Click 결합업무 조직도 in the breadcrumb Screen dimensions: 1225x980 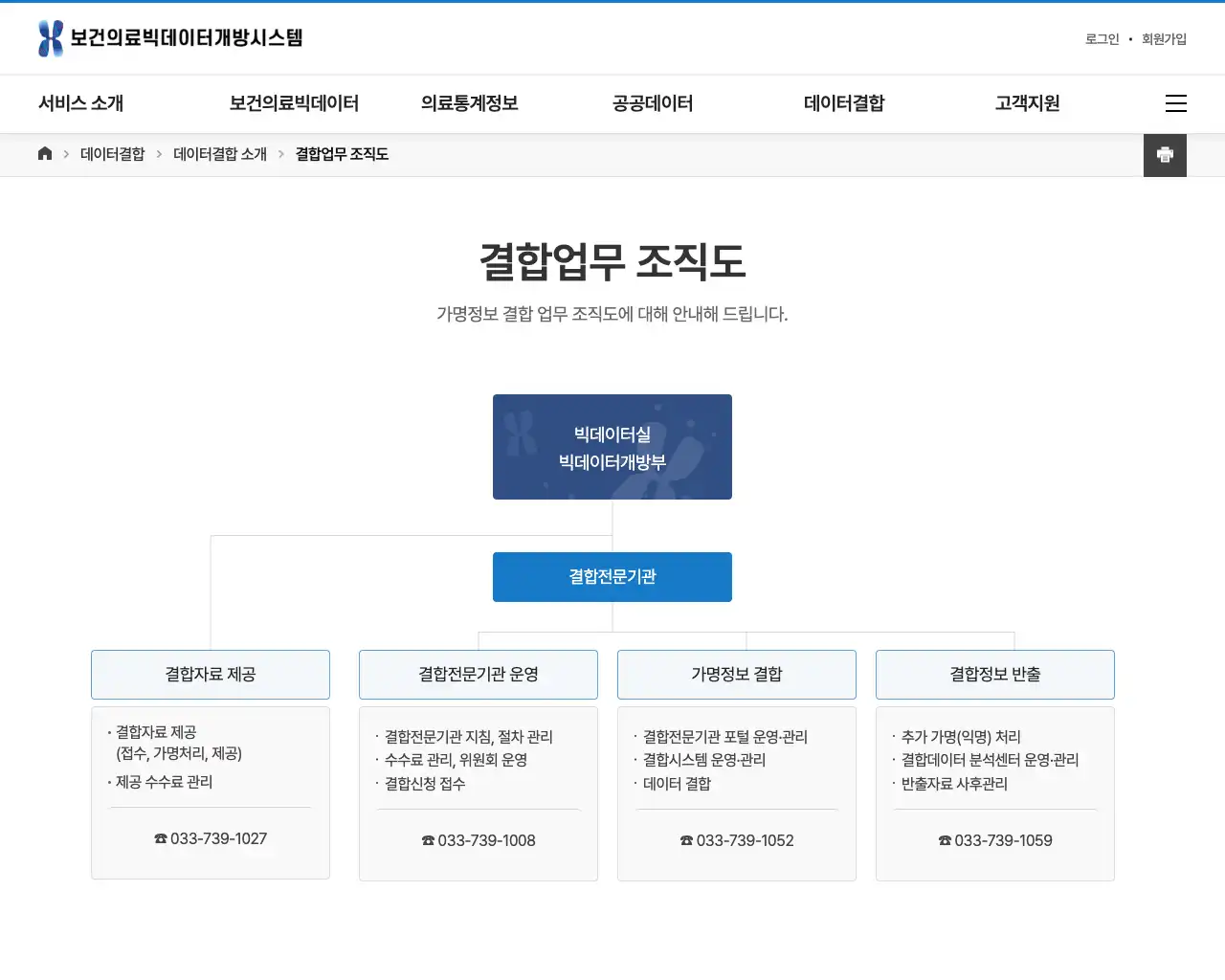coord(342,154)
